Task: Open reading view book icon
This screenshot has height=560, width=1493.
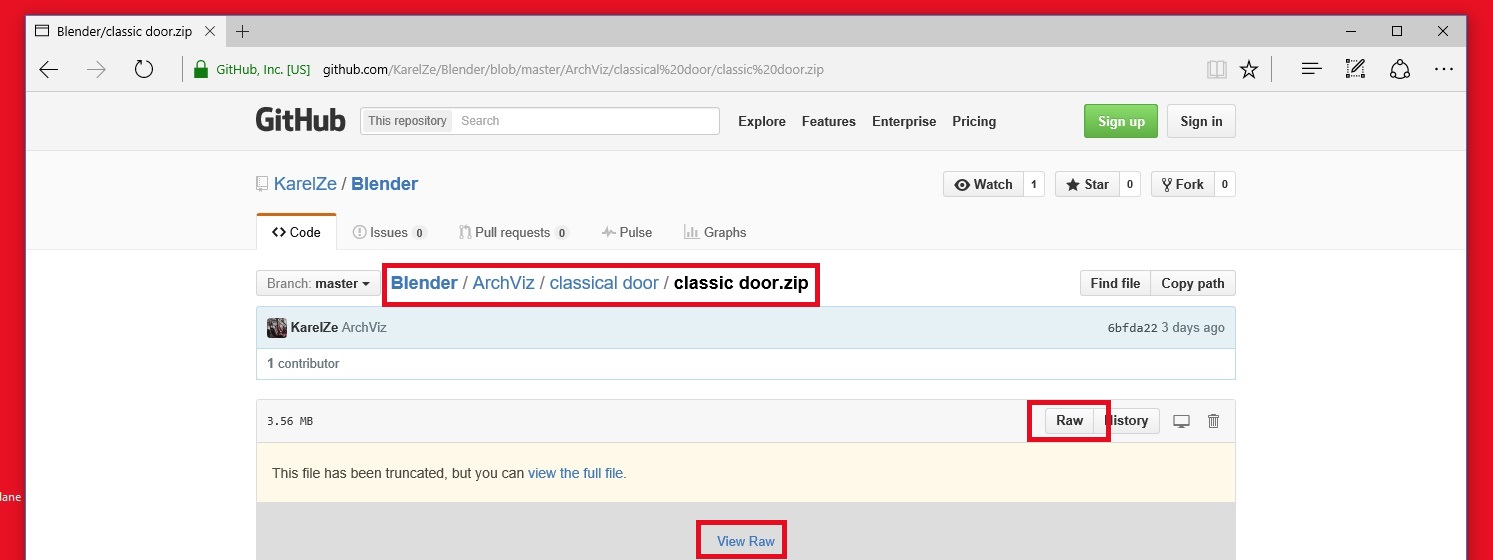Action: (x=1216, y=70)
